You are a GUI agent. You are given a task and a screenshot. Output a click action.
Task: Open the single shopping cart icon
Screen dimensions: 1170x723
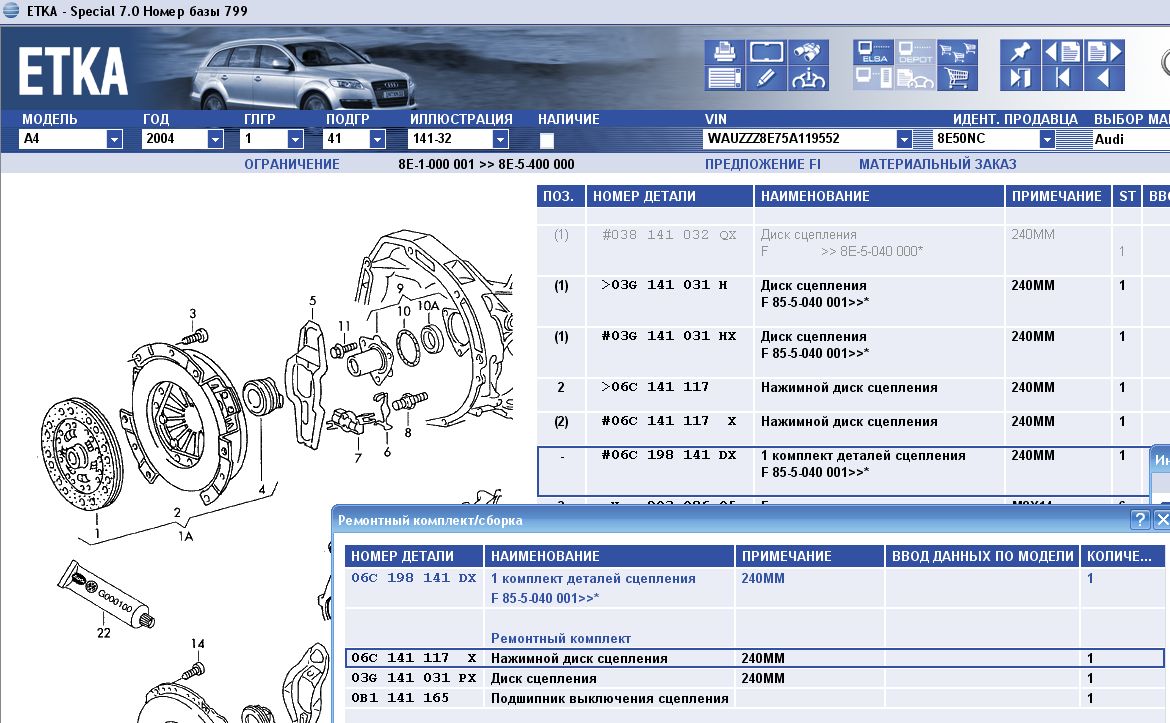point(957,78)
